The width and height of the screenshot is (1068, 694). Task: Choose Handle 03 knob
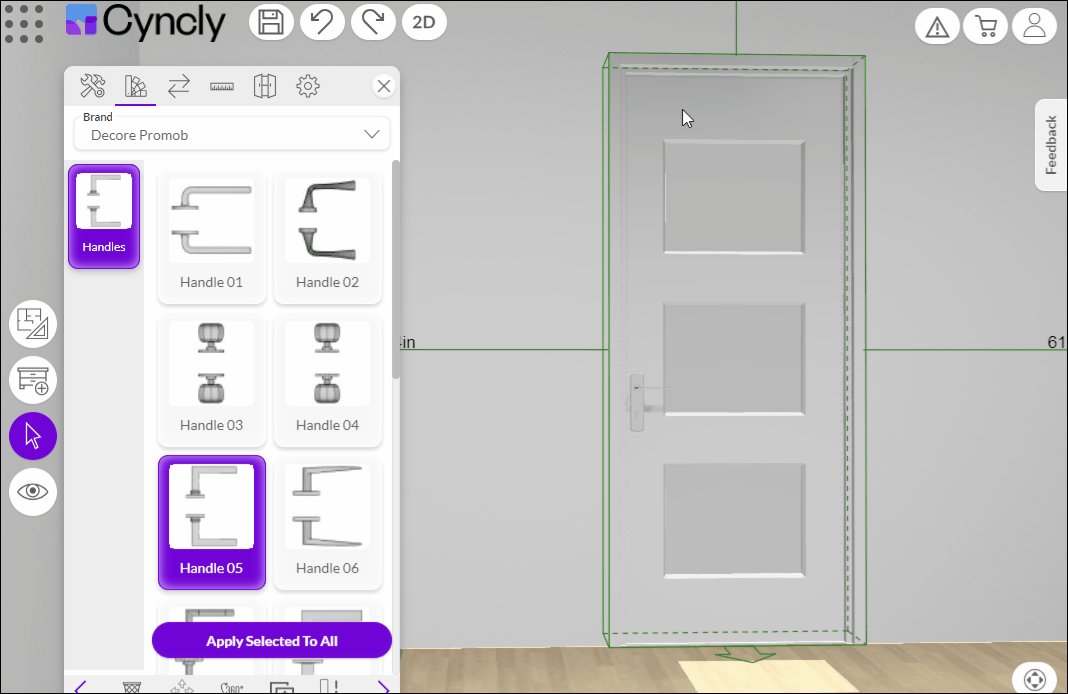212,380
